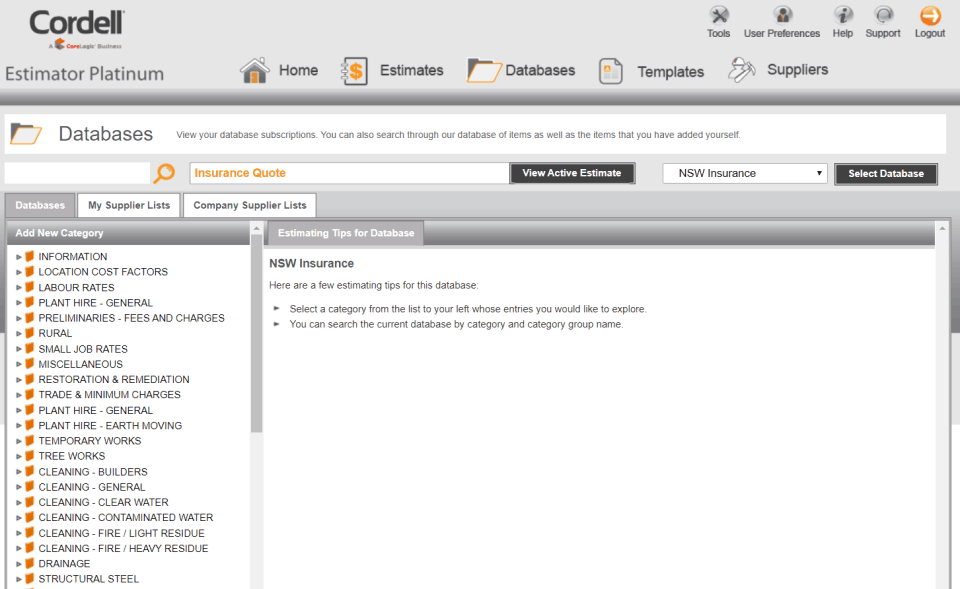Expand PLANT HIRE - EARTH MOVING category

[18, 426]
